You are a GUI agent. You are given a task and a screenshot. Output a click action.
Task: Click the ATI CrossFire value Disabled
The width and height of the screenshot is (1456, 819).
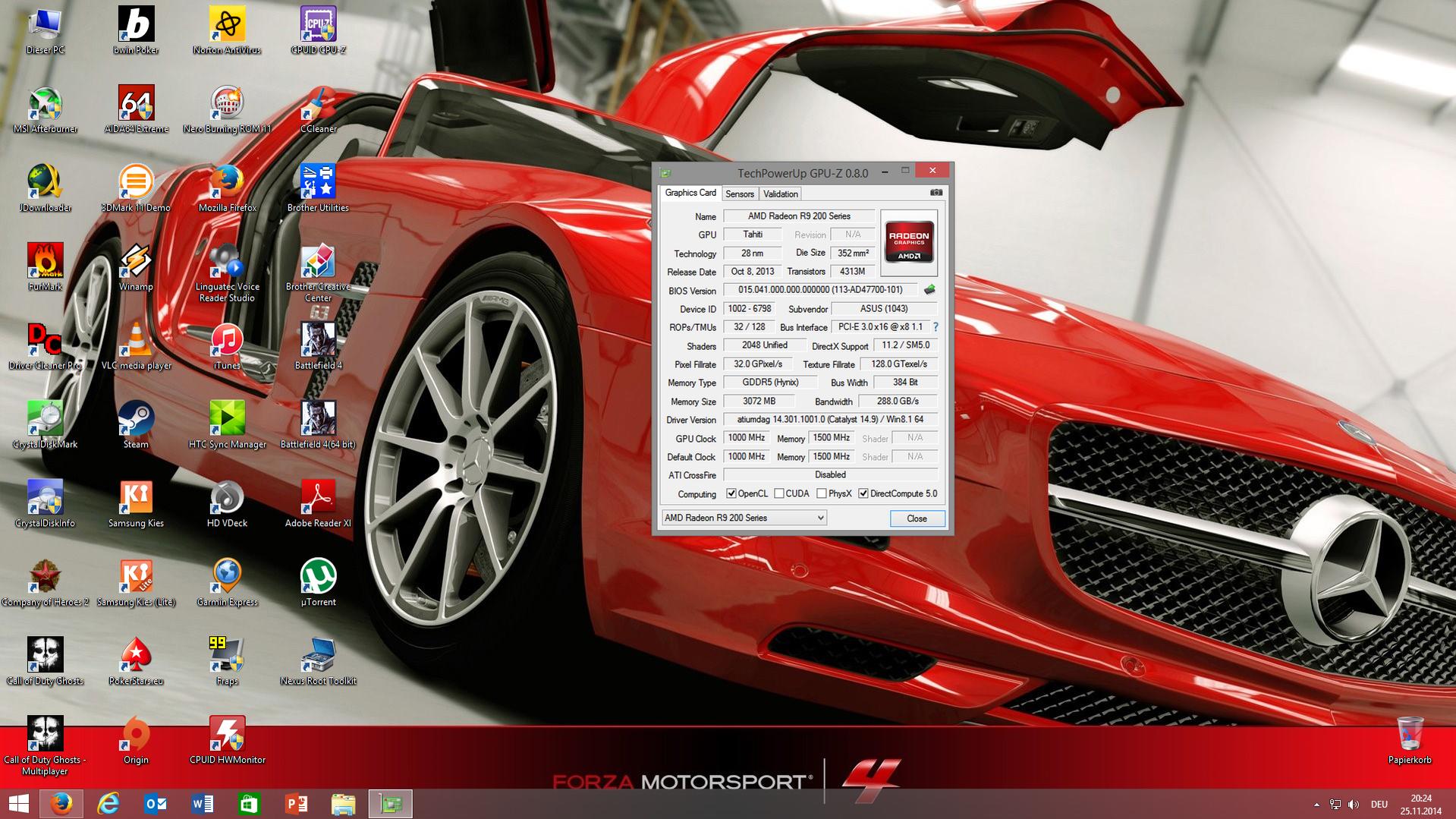[830, 475]
